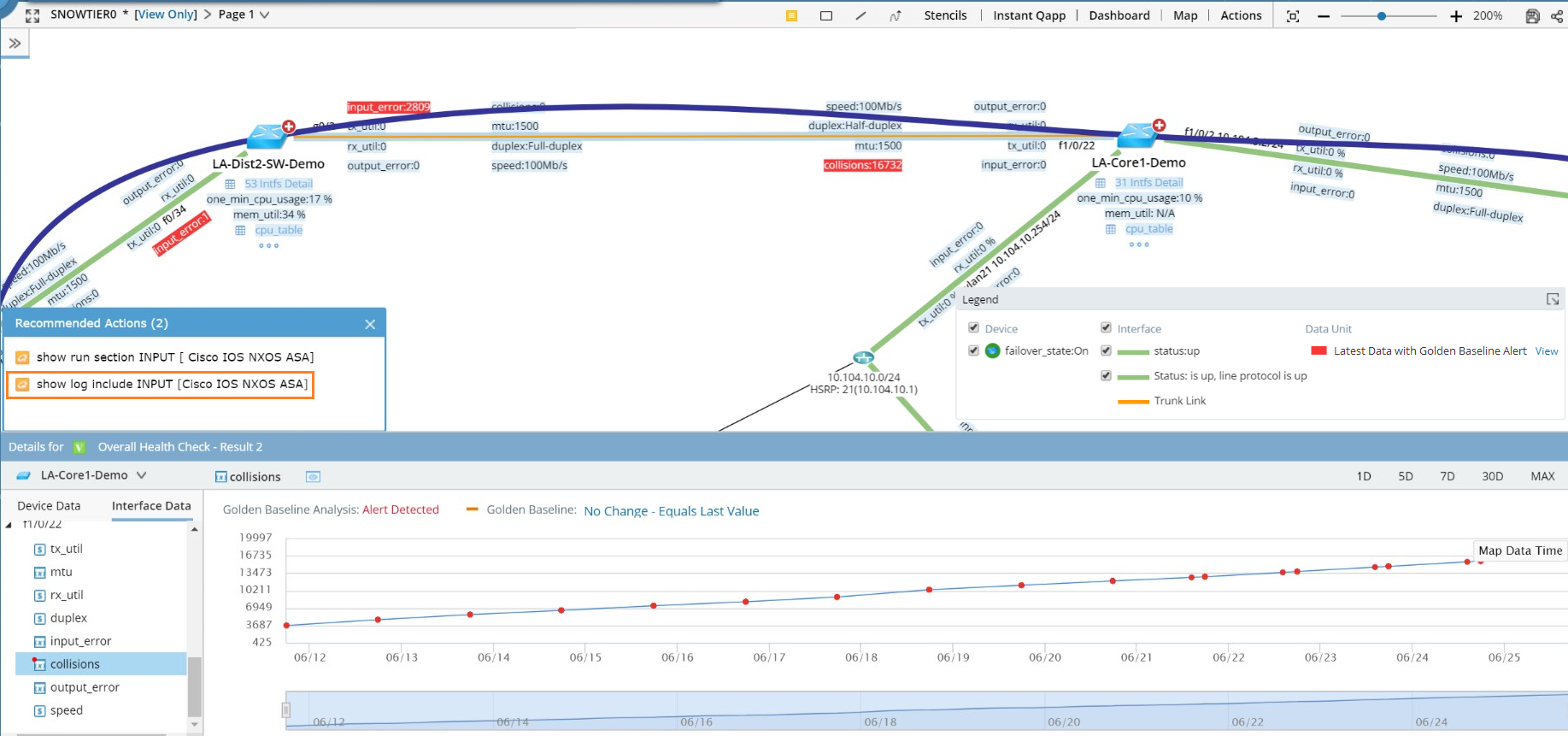
Task: Click the zoom slider handle
Action: [1381, 16]
